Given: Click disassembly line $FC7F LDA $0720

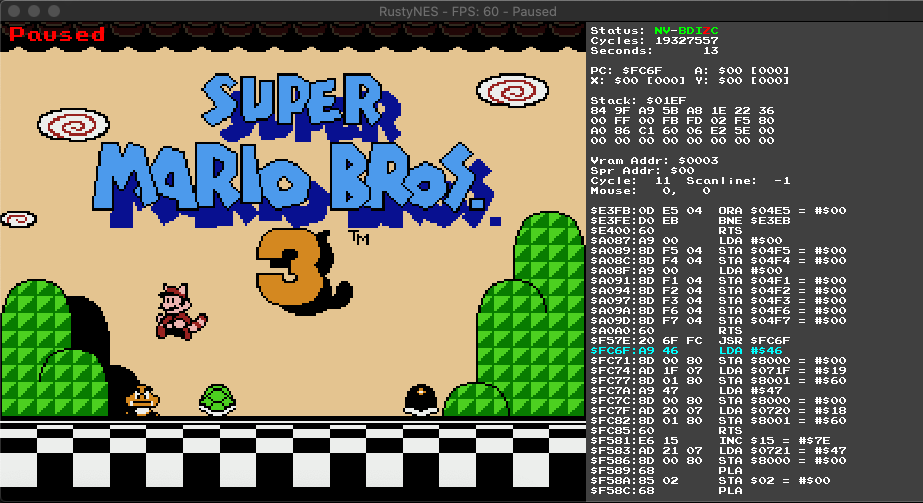Looking at the screenshot, I should 718,411.
